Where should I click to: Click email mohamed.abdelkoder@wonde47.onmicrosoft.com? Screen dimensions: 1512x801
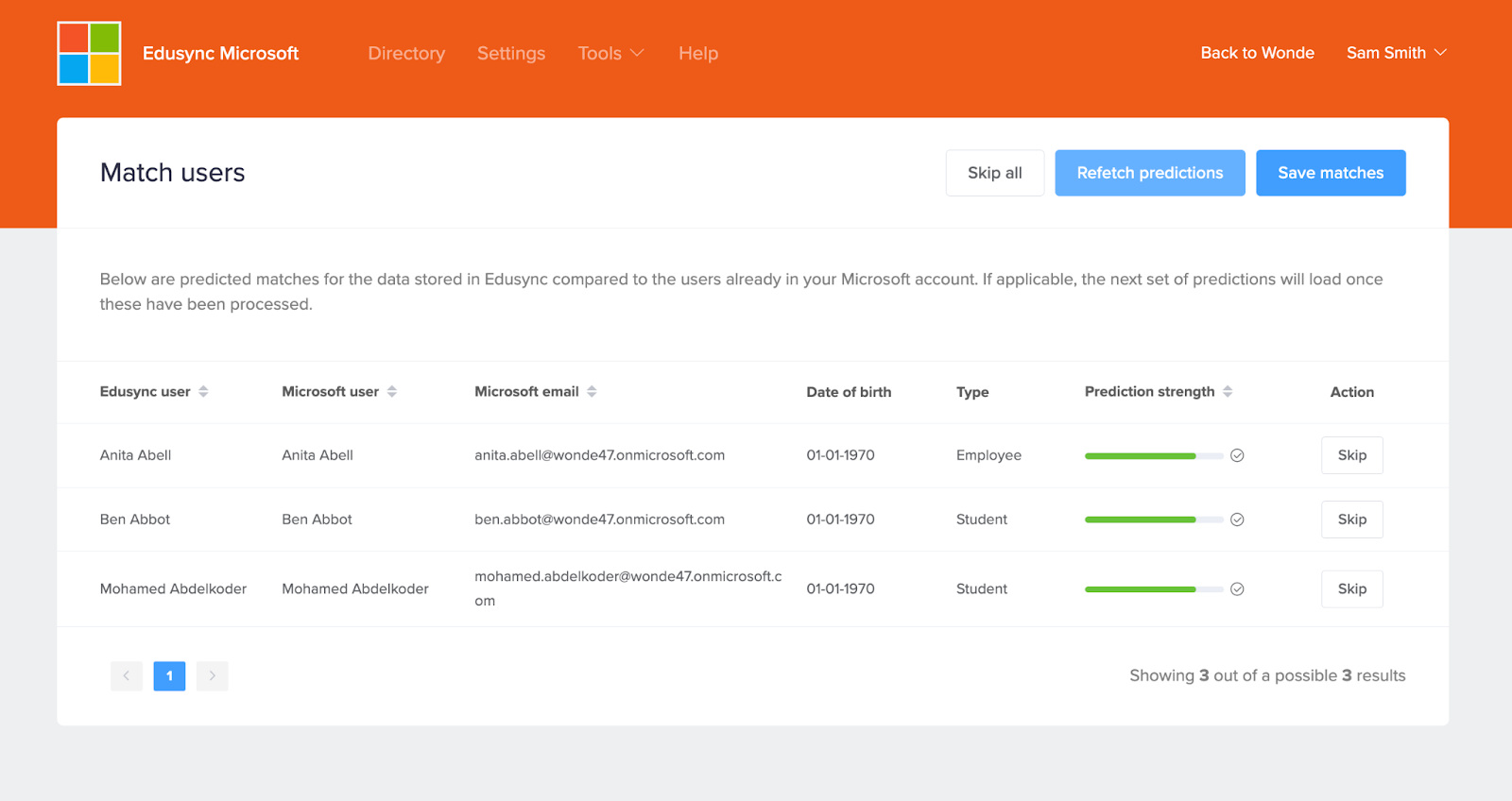(628, 588)
